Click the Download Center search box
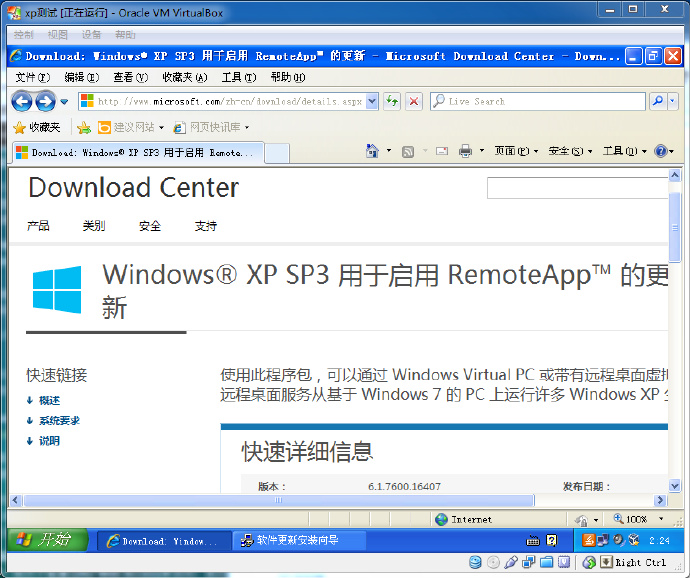Viewport: 690px width, 578px height. (577, 188)
